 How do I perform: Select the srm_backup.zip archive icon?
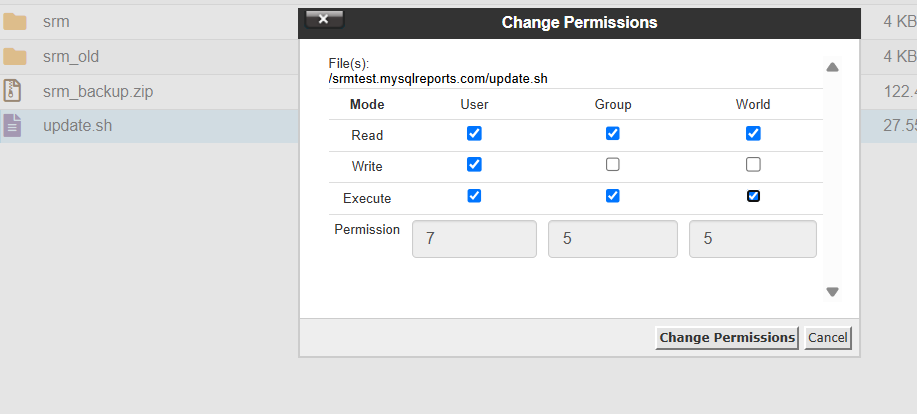click(x=12, y=91)
